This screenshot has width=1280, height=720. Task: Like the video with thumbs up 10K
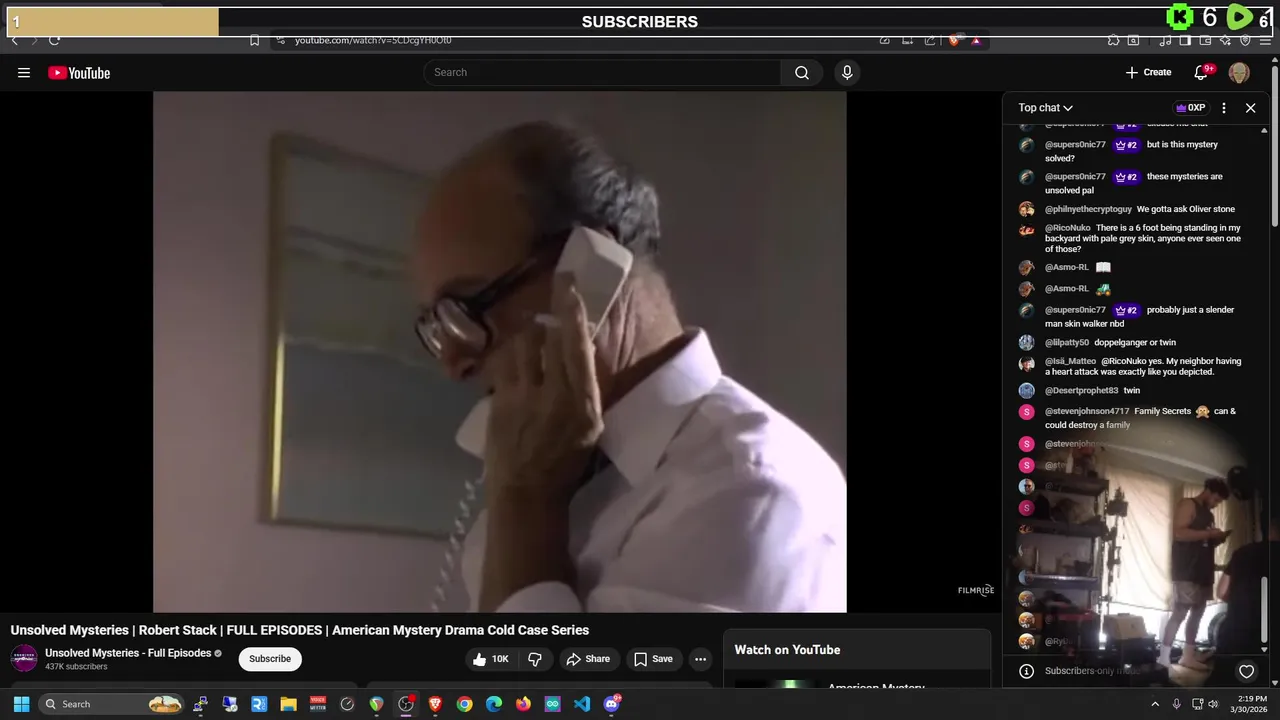coord(491,659)
